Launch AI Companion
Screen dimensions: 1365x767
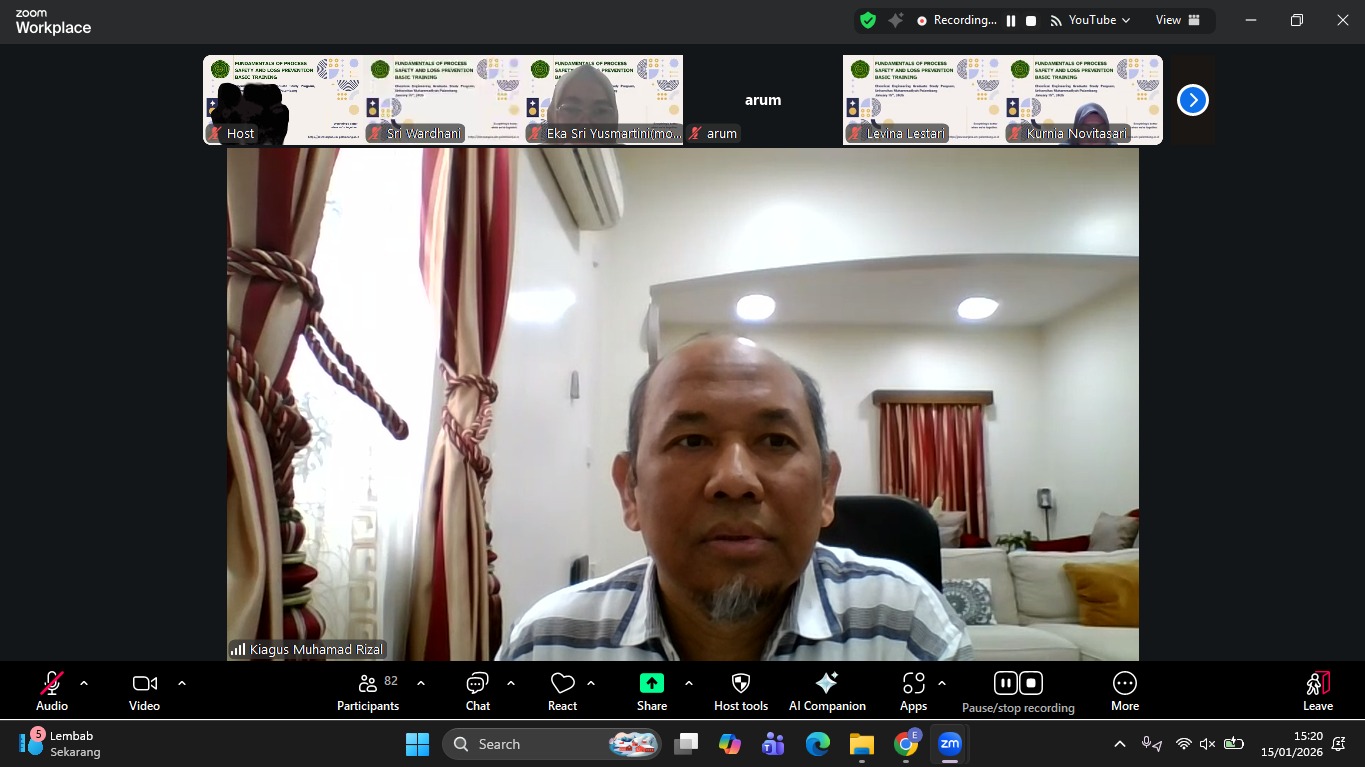826,690
